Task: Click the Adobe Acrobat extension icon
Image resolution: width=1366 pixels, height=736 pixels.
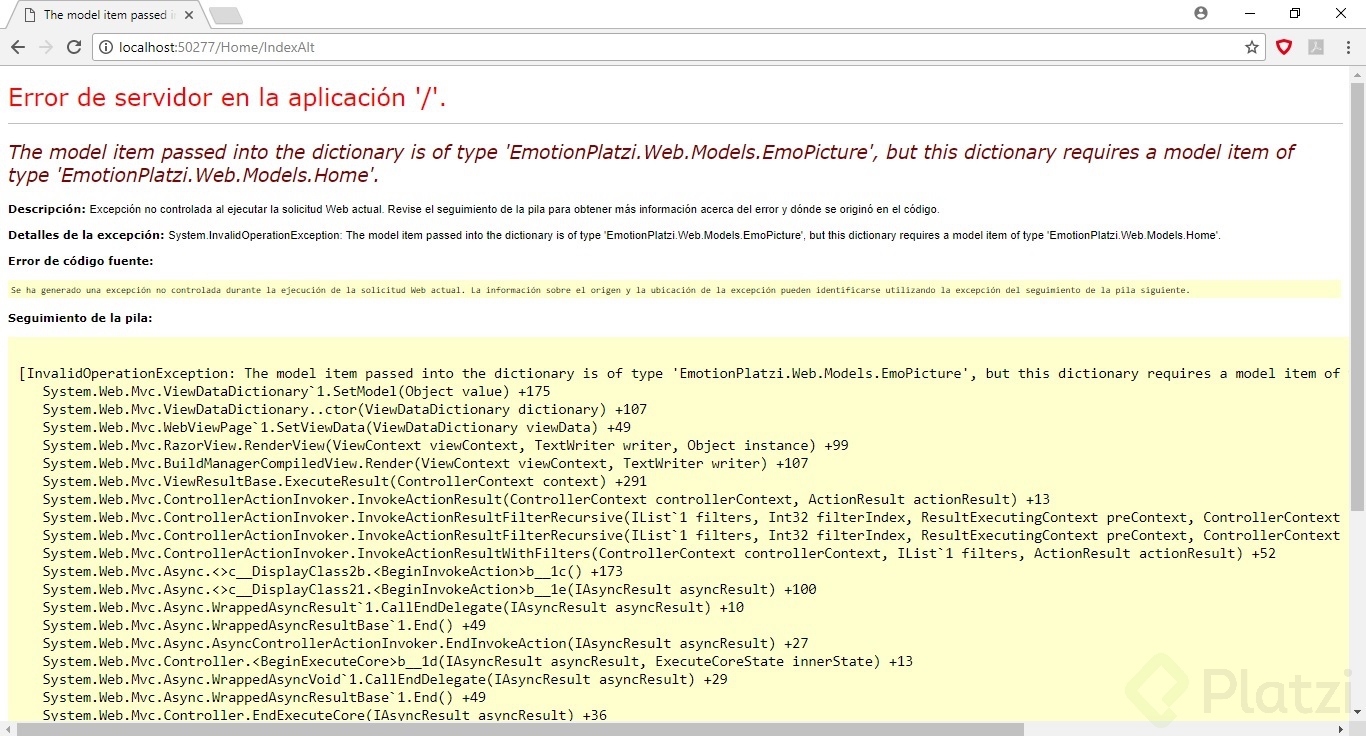Action: point(1315,46)
